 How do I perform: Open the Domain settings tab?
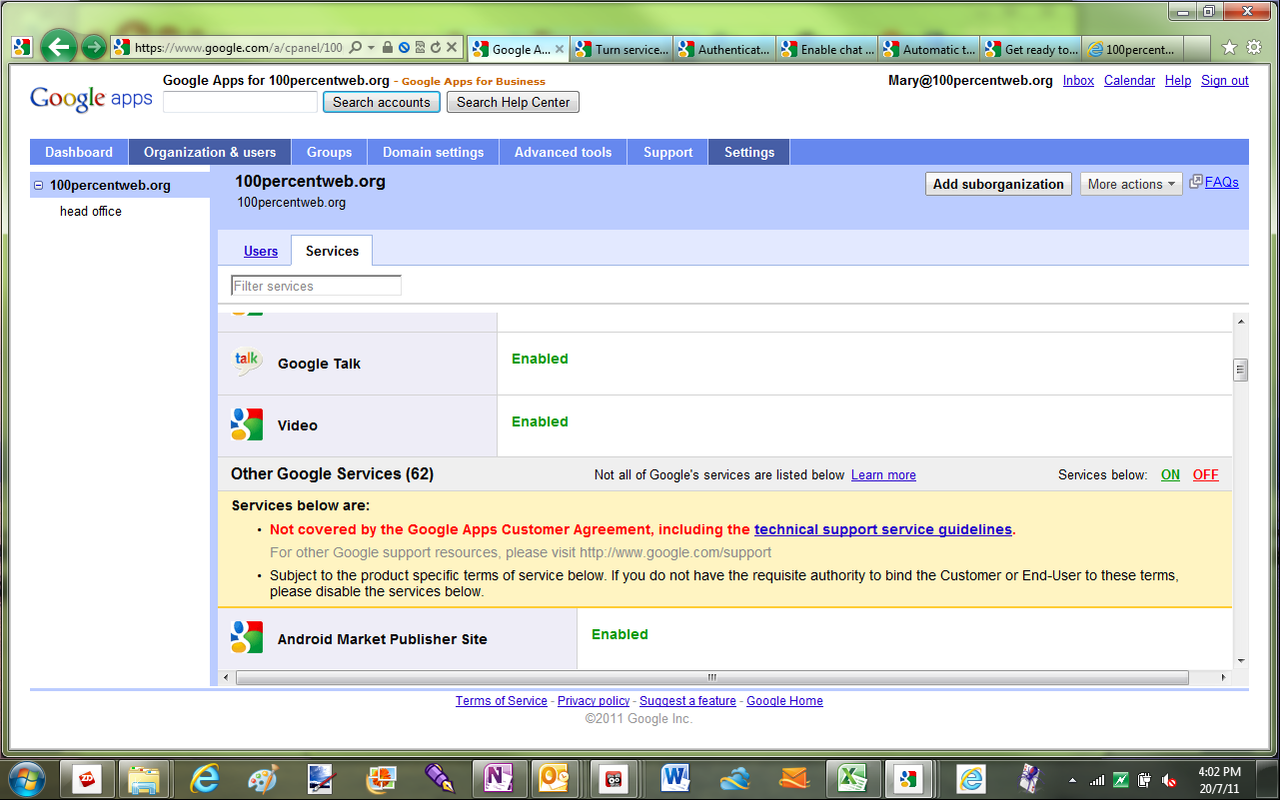tap(433, 152)
